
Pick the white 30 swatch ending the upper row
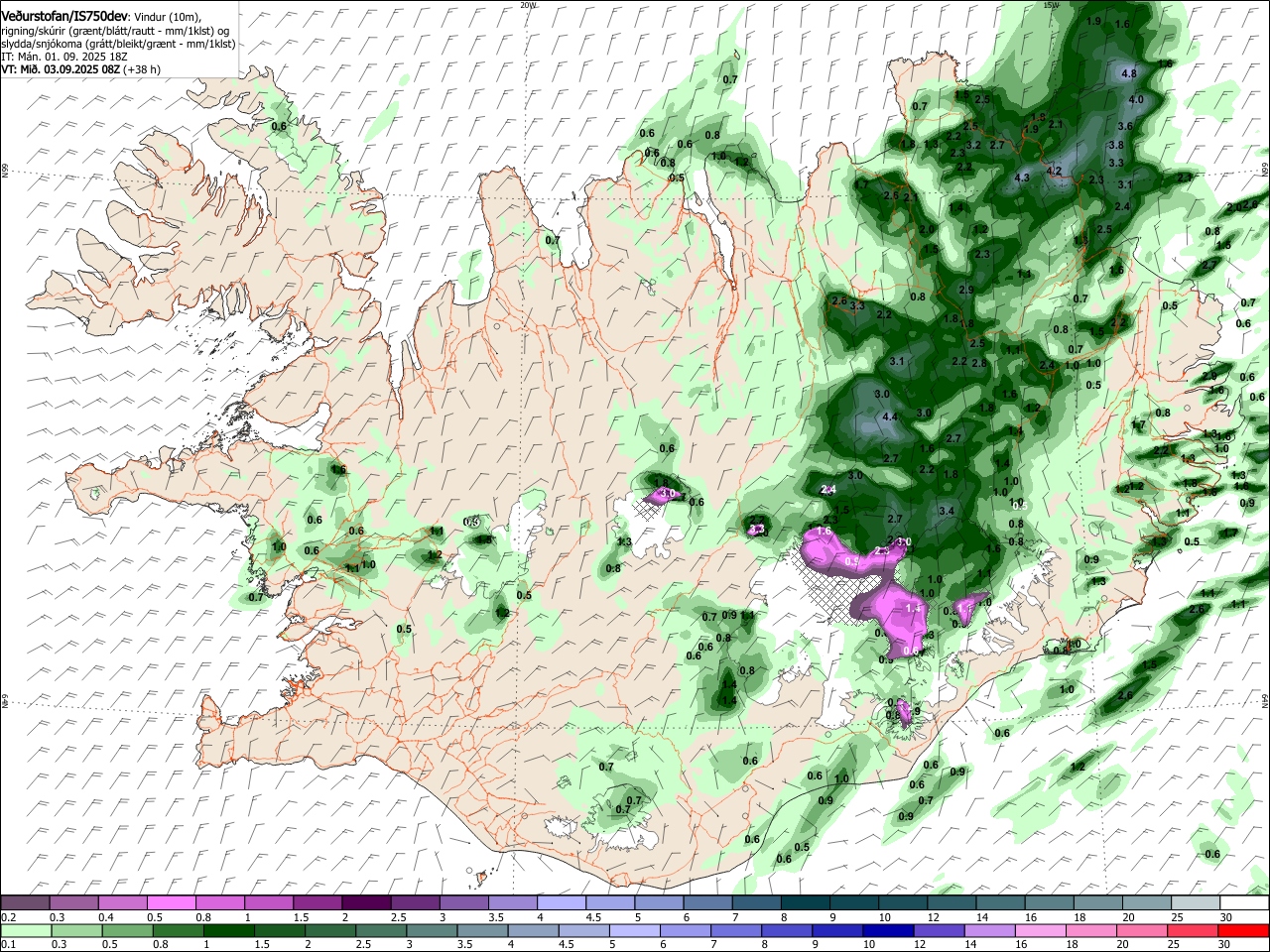point(1244,902)
